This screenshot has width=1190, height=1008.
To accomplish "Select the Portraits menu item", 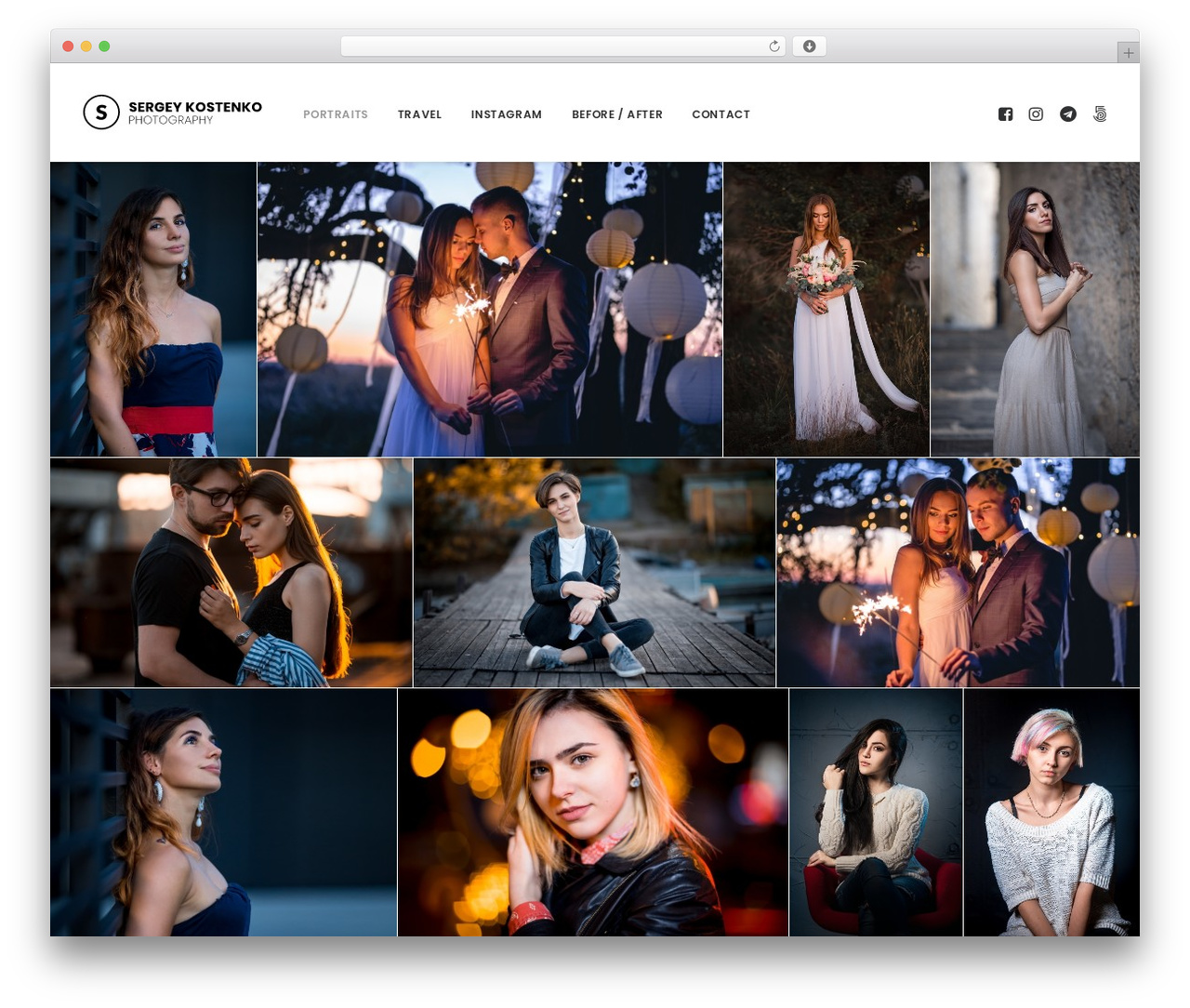I will 336,114.
